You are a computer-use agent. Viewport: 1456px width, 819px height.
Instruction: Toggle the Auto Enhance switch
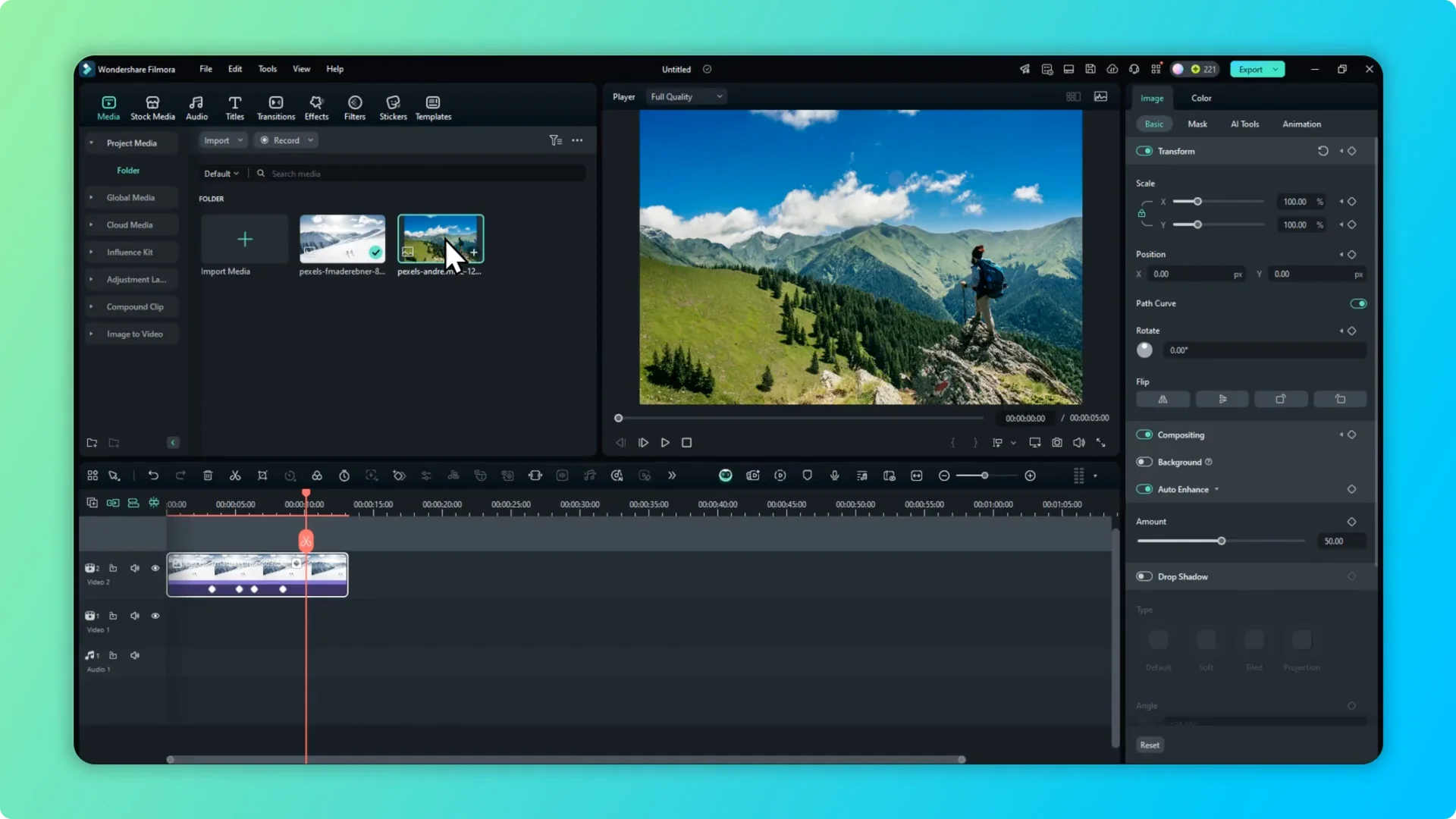click(x=1144, y=489)
